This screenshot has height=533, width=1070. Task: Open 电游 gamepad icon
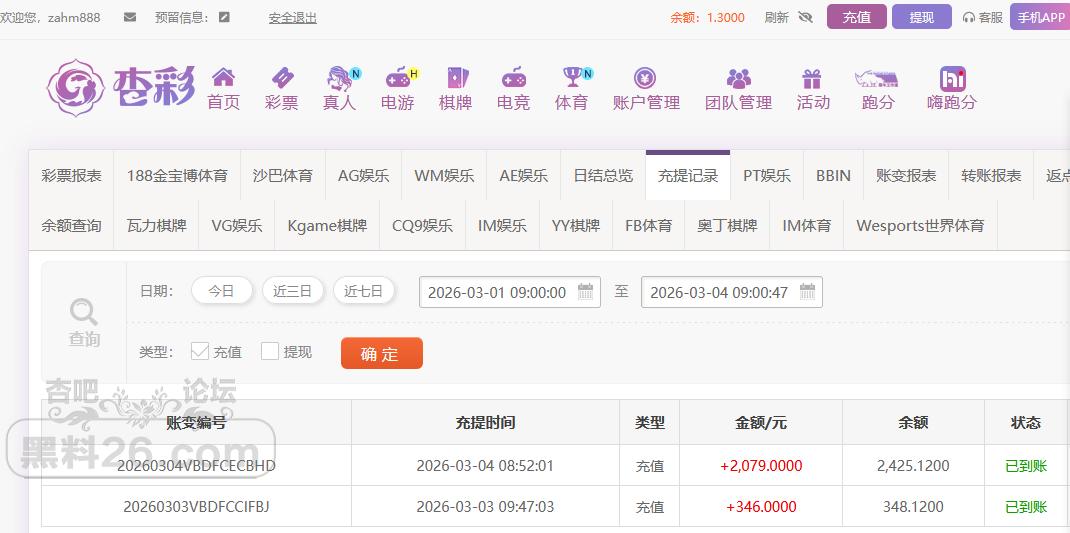click(x=400, y=78)
